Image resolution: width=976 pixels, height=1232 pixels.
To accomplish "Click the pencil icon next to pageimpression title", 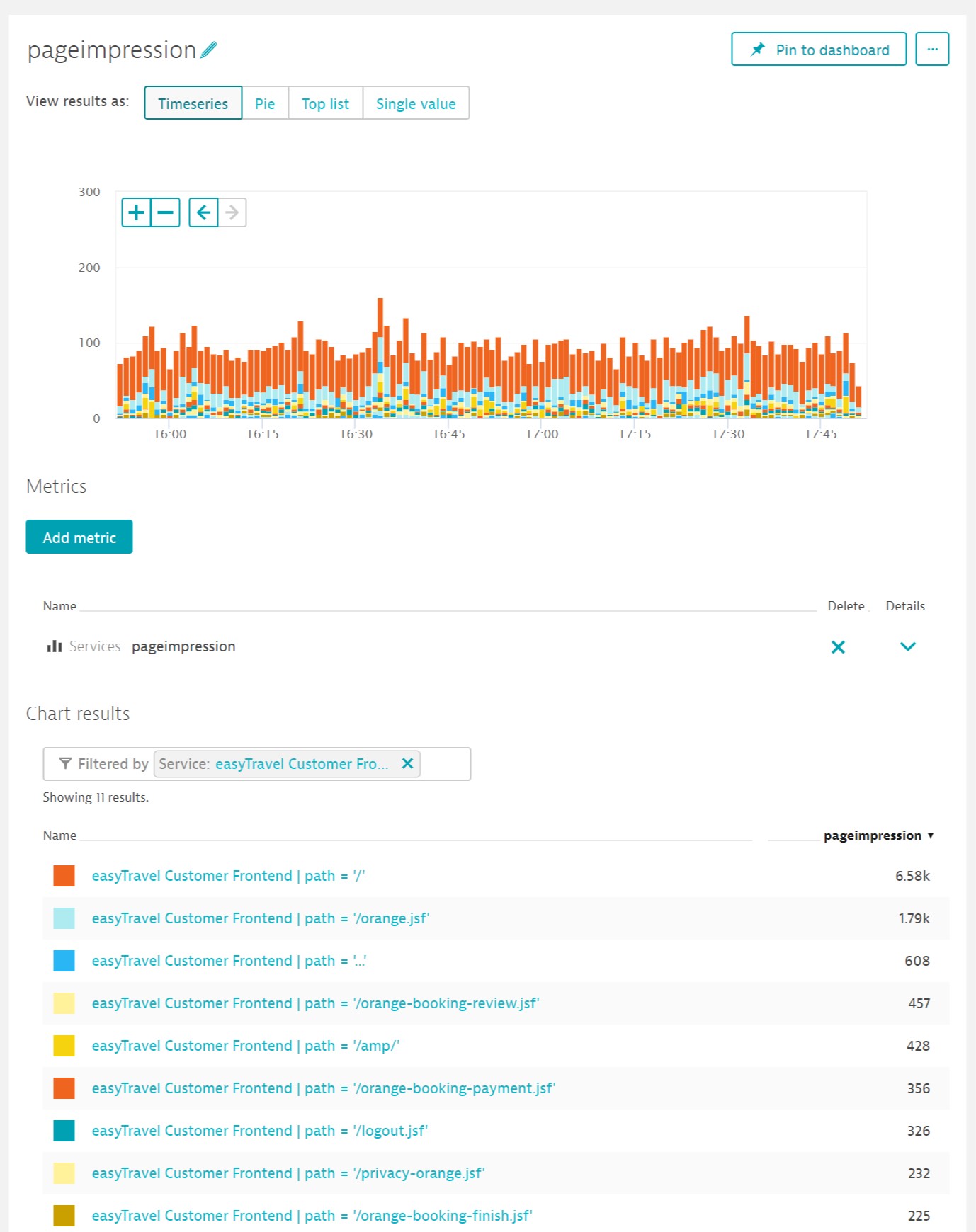I will pos(209,50).
